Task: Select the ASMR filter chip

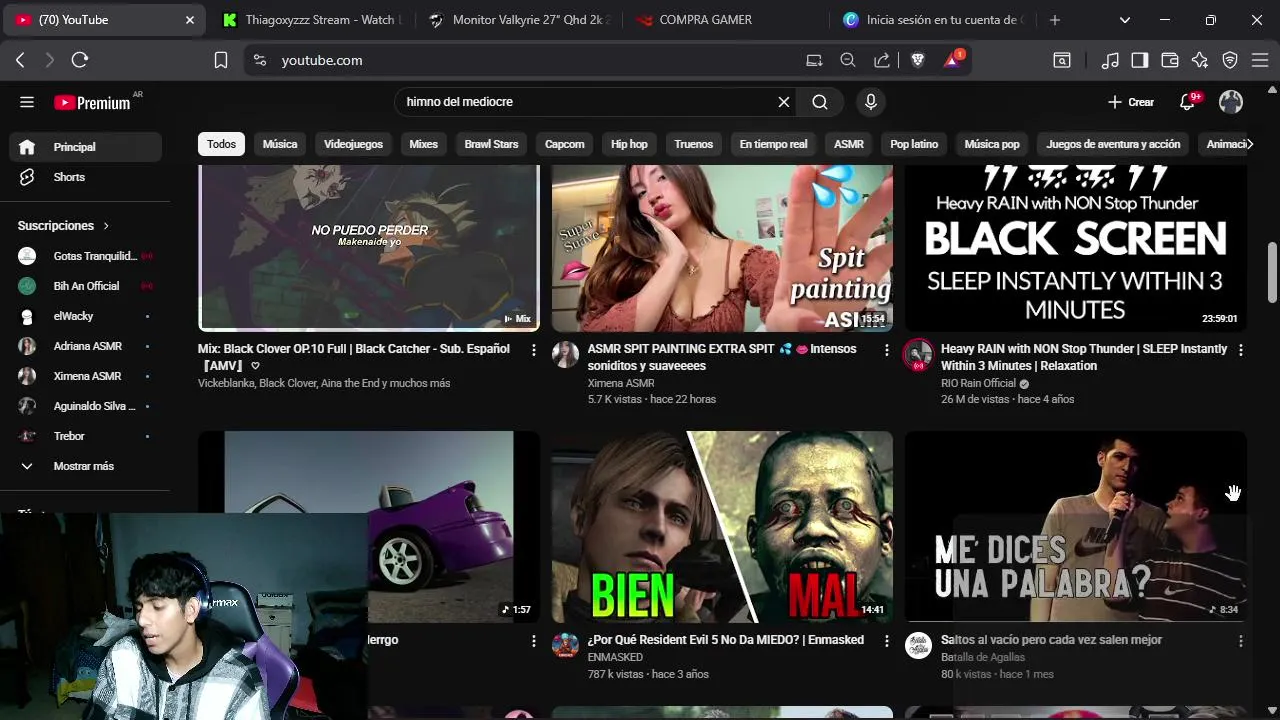Action: [x=848, y=144]
